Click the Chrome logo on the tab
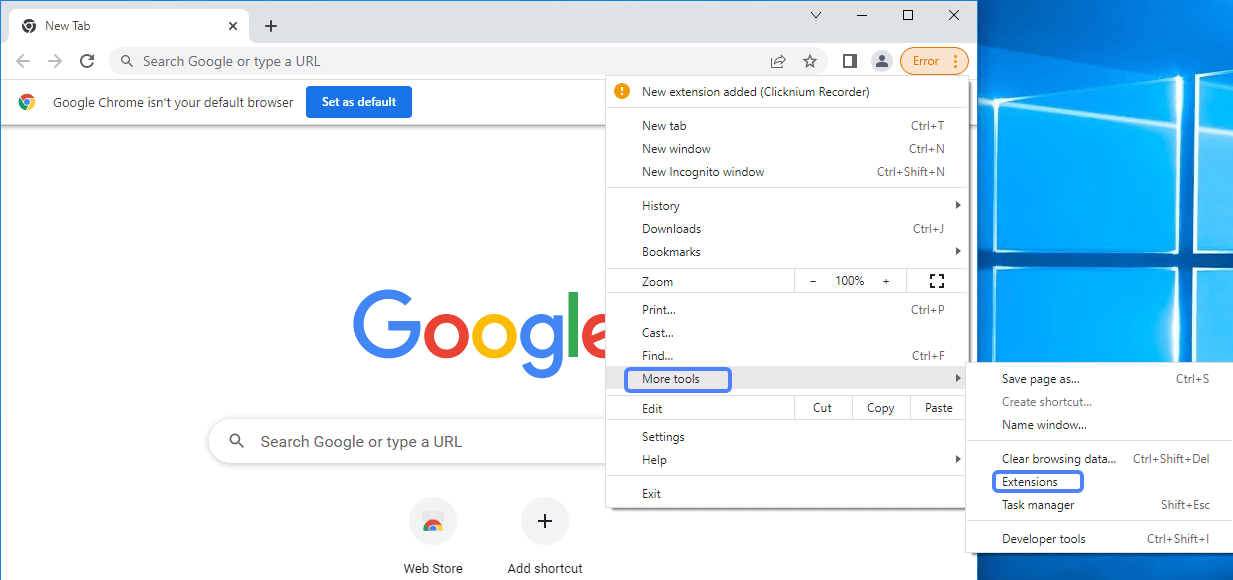Screen dimensions: 1233x580 point(27,25)
